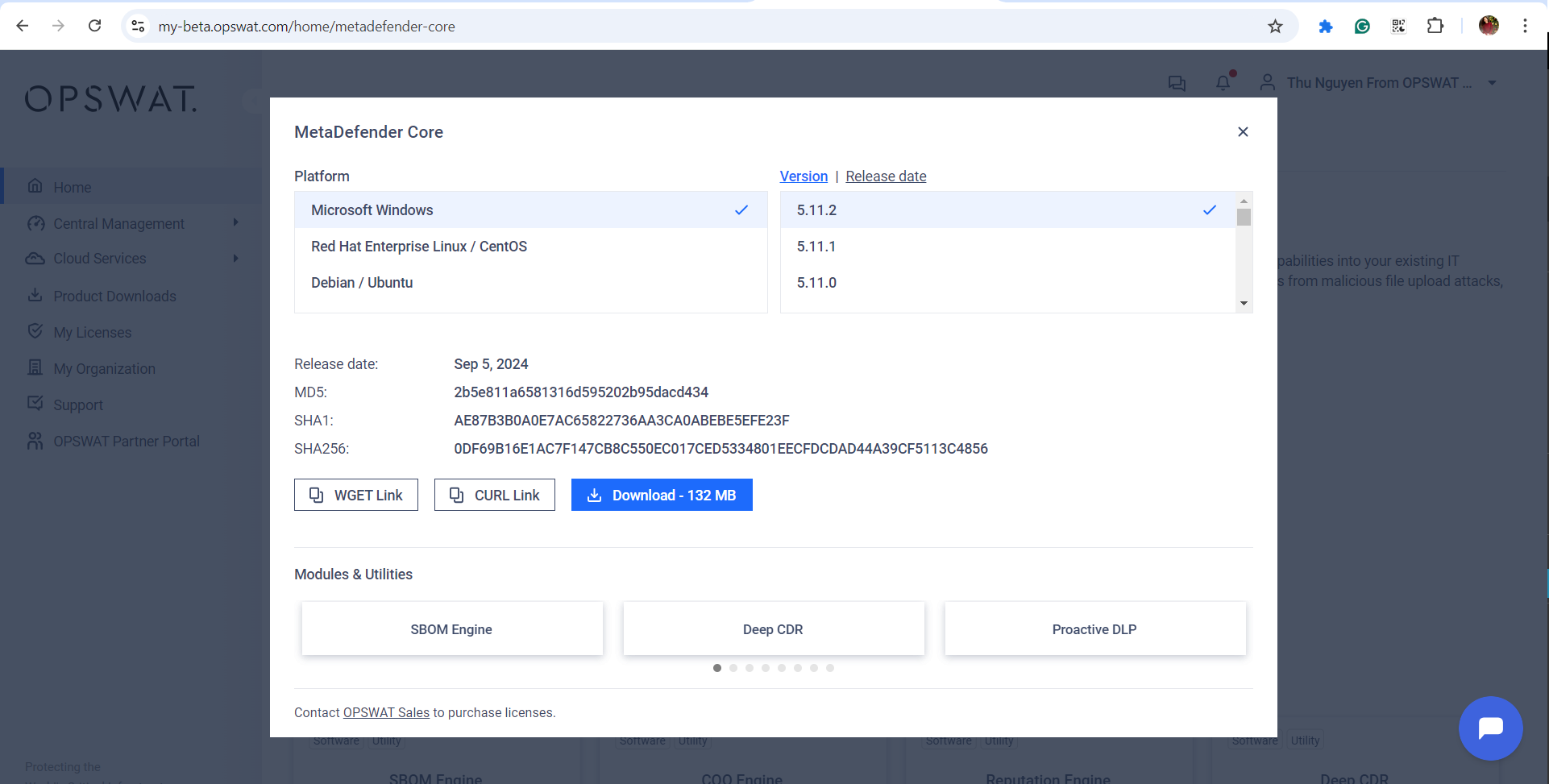Viewport: 1549px width, 784px height.
Task: Open the SBOM Engine module card
Action: [x=451, y=628]
